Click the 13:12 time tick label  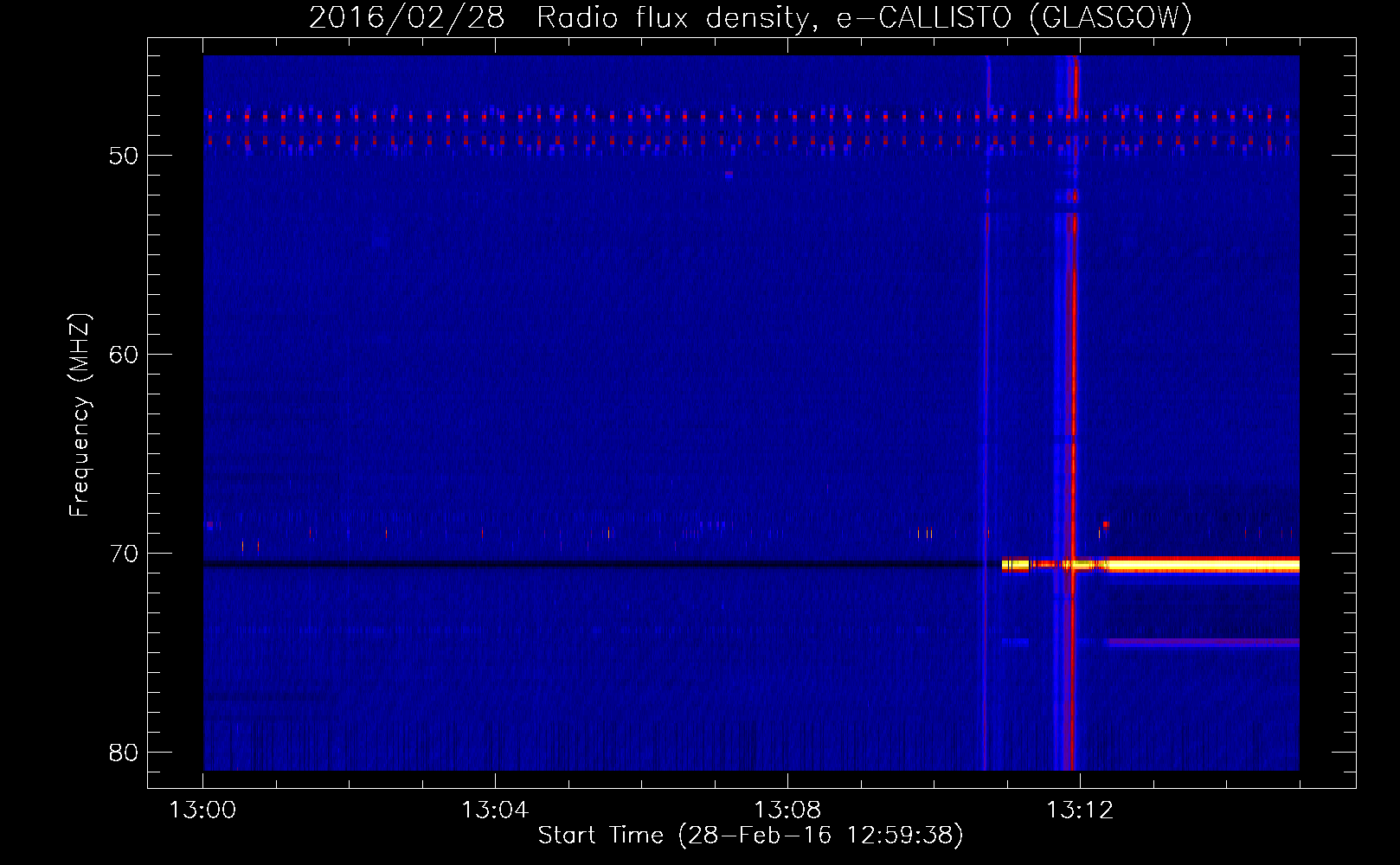click(1080, 811)
